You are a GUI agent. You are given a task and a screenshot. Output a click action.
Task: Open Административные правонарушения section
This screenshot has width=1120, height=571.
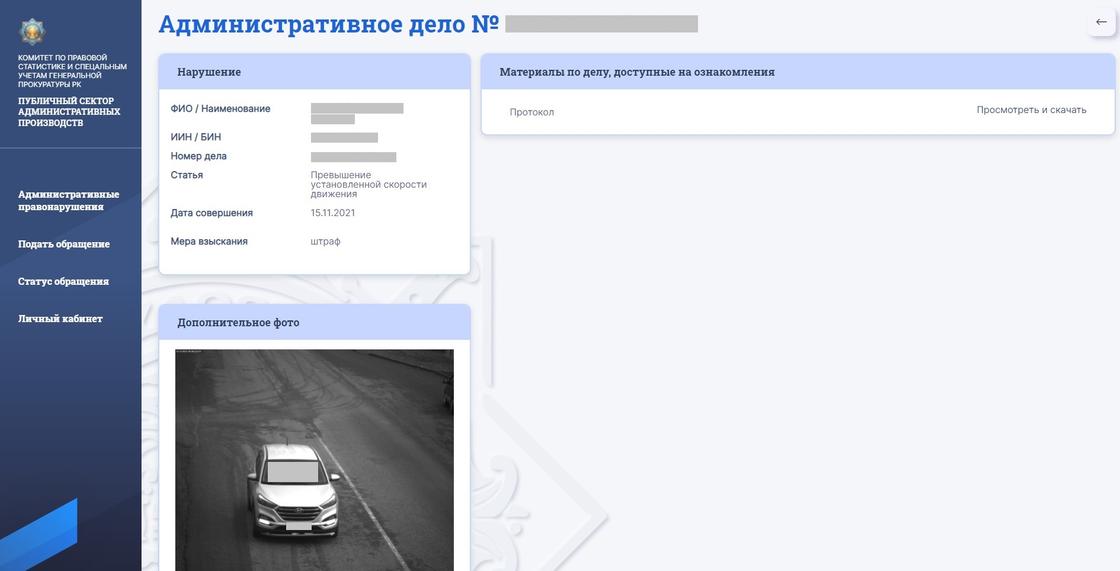click(69, 201)
